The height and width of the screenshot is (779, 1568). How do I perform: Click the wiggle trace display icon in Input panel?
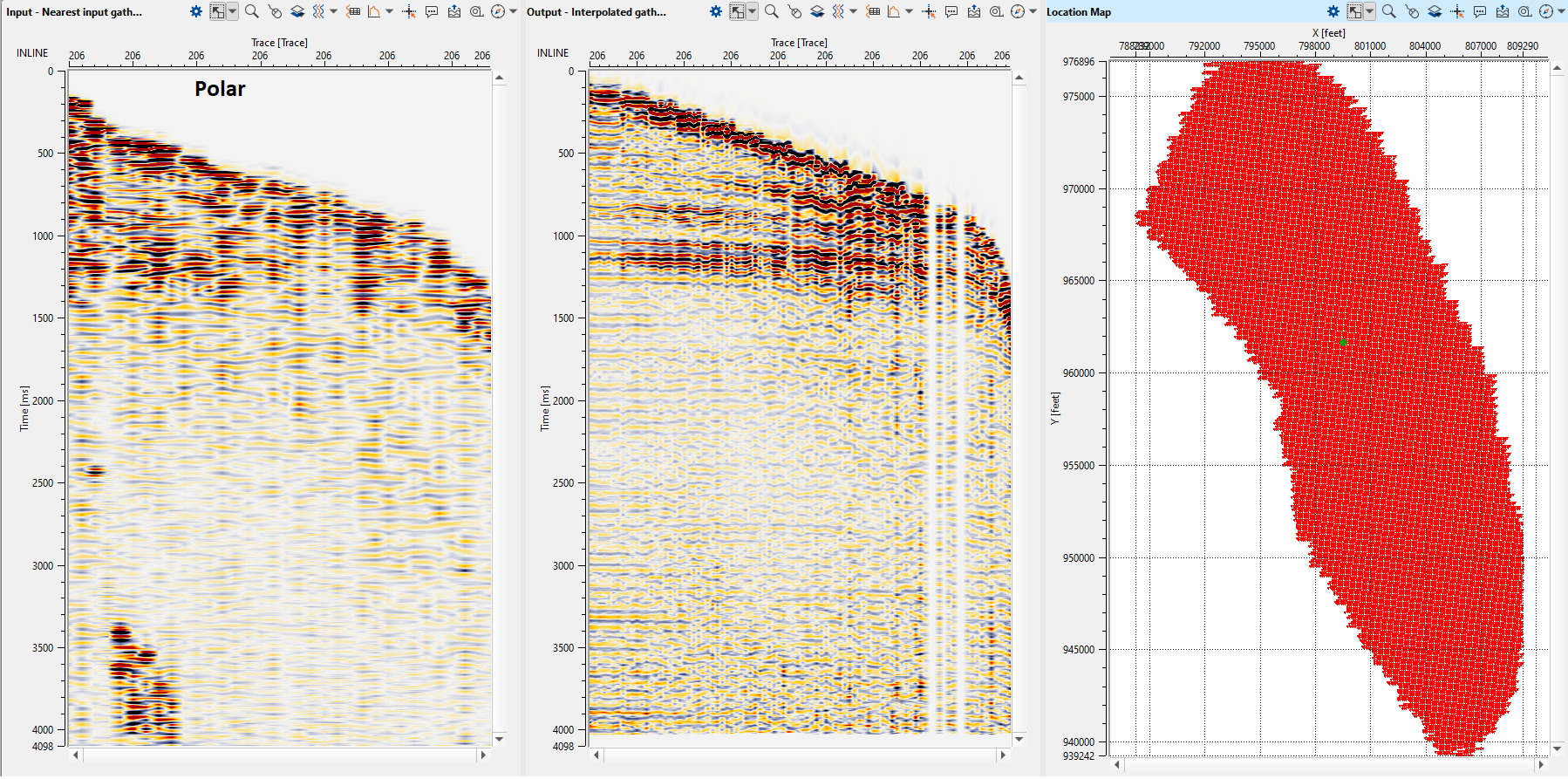click(x=318, y=11)
